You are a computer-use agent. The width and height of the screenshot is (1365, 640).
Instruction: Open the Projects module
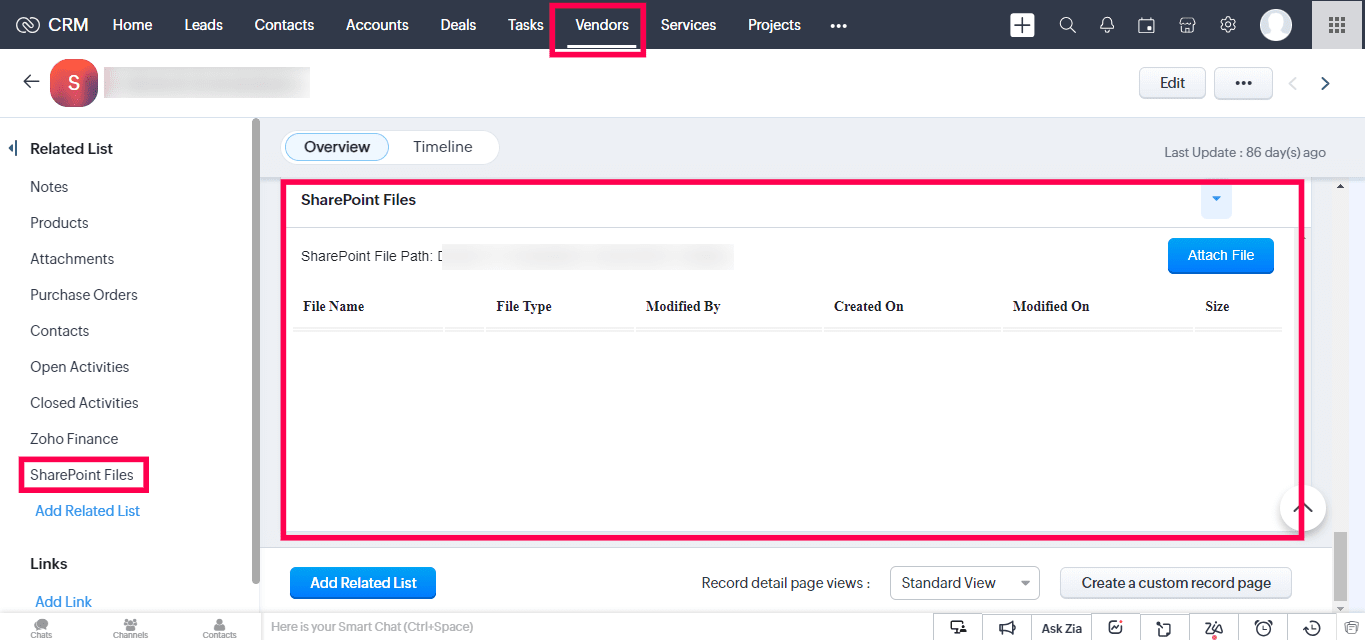pyautogui.click(x=774, y=25)
